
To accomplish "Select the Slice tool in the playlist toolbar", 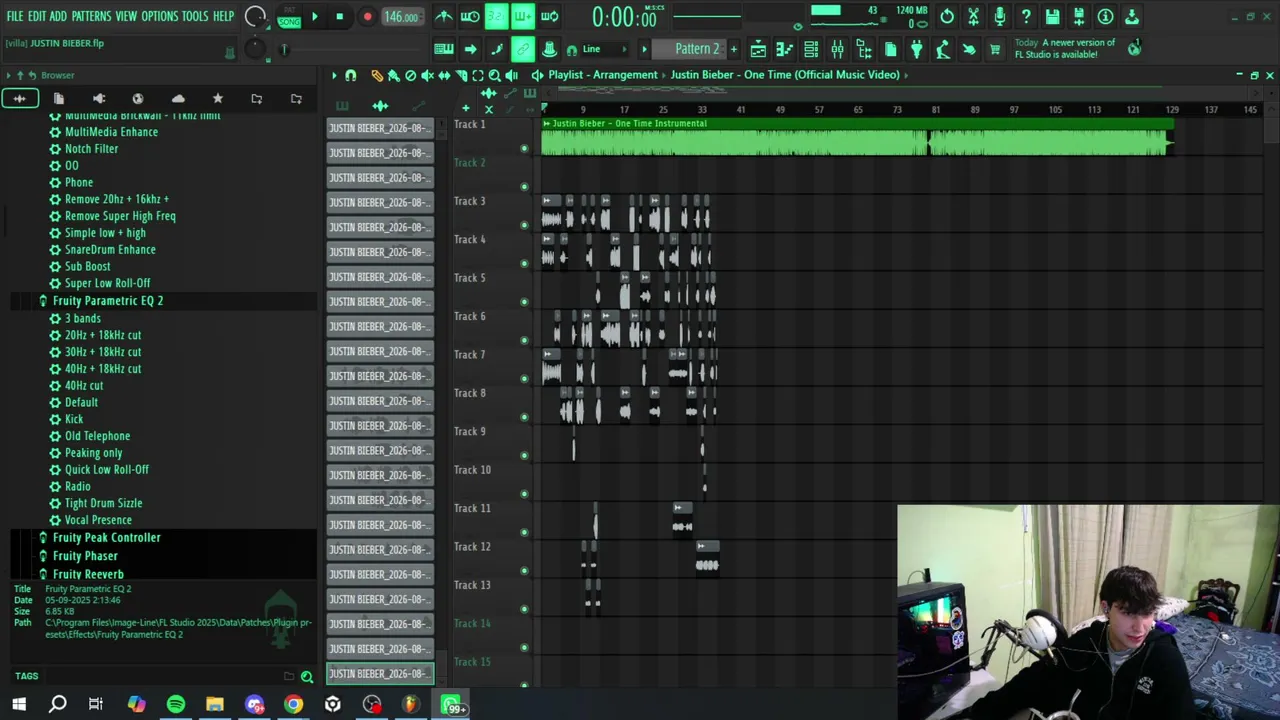I will tap(462, 75).
